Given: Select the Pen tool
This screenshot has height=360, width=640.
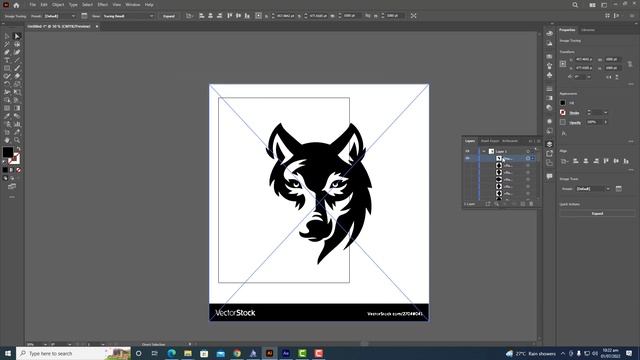Looking at the screenshot, I should tap(7, 52).
